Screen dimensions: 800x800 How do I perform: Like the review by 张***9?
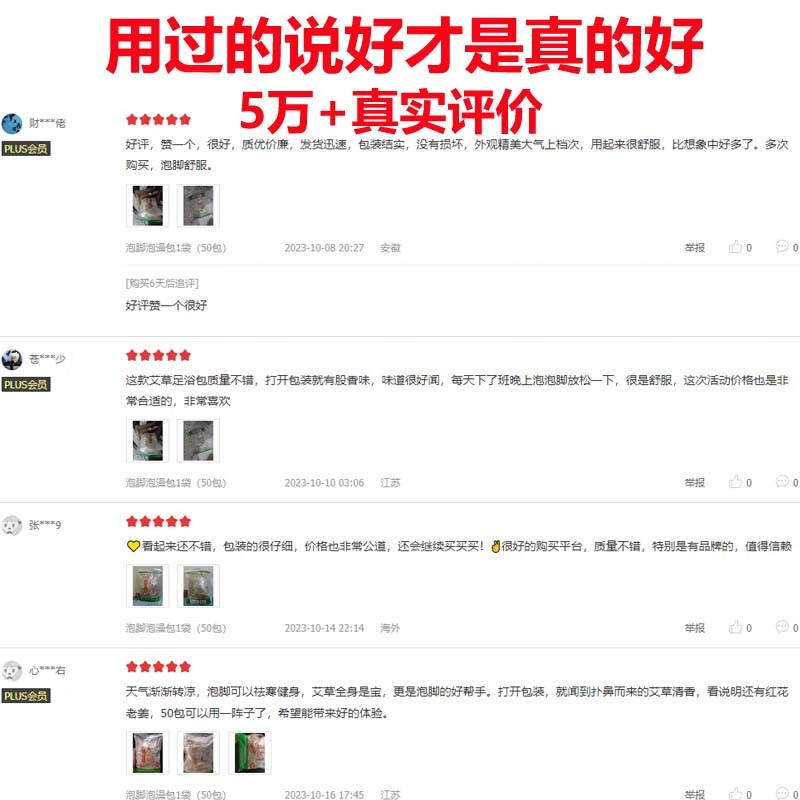coord(740,628)
